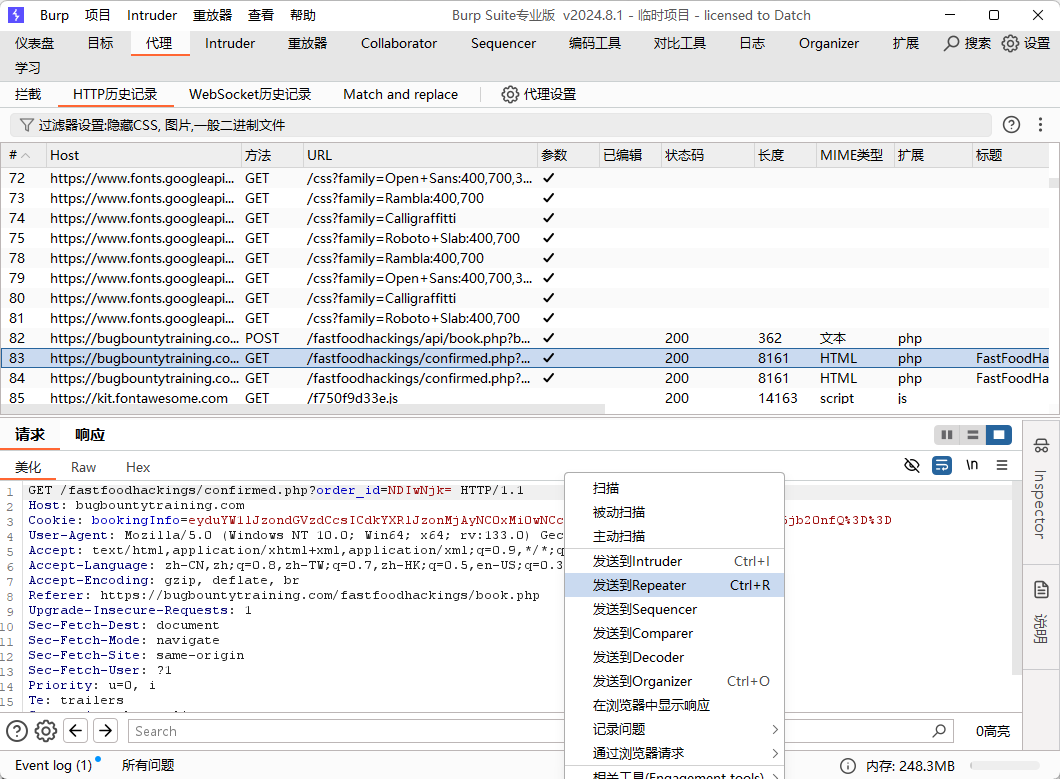Choose 发送到Repeater in context menu
This screenshot has height=779, width=1060.
pyautogui.click(x=674, y=585)
